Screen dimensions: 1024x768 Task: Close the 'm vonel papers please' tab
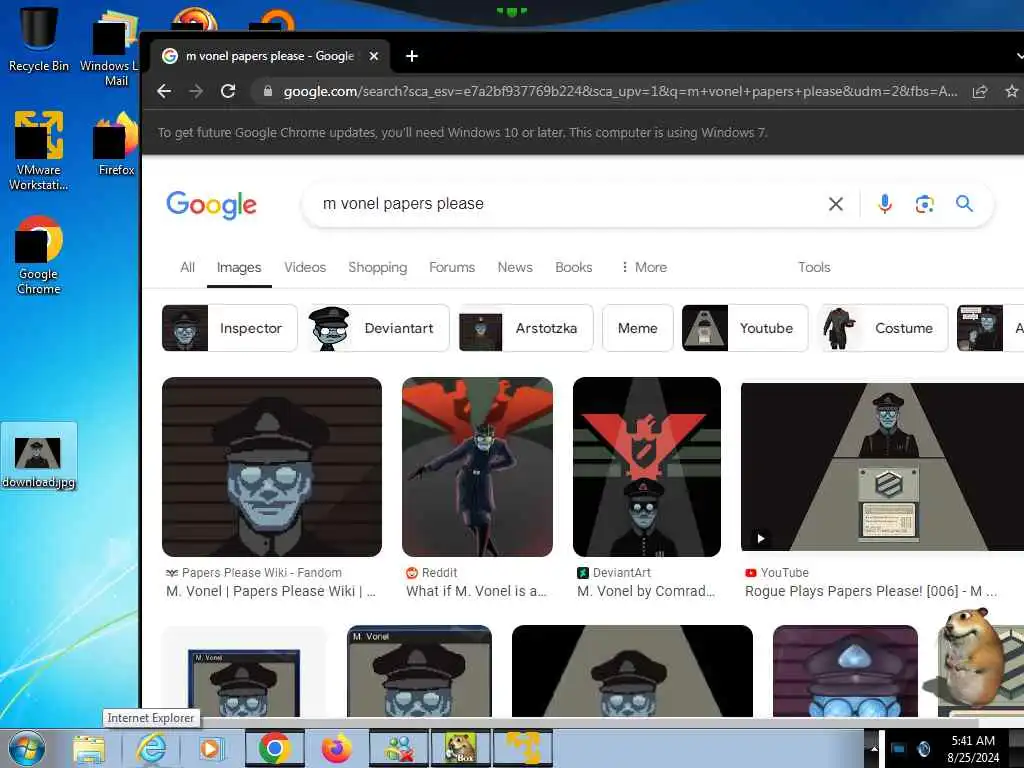(x=374, y=56)
